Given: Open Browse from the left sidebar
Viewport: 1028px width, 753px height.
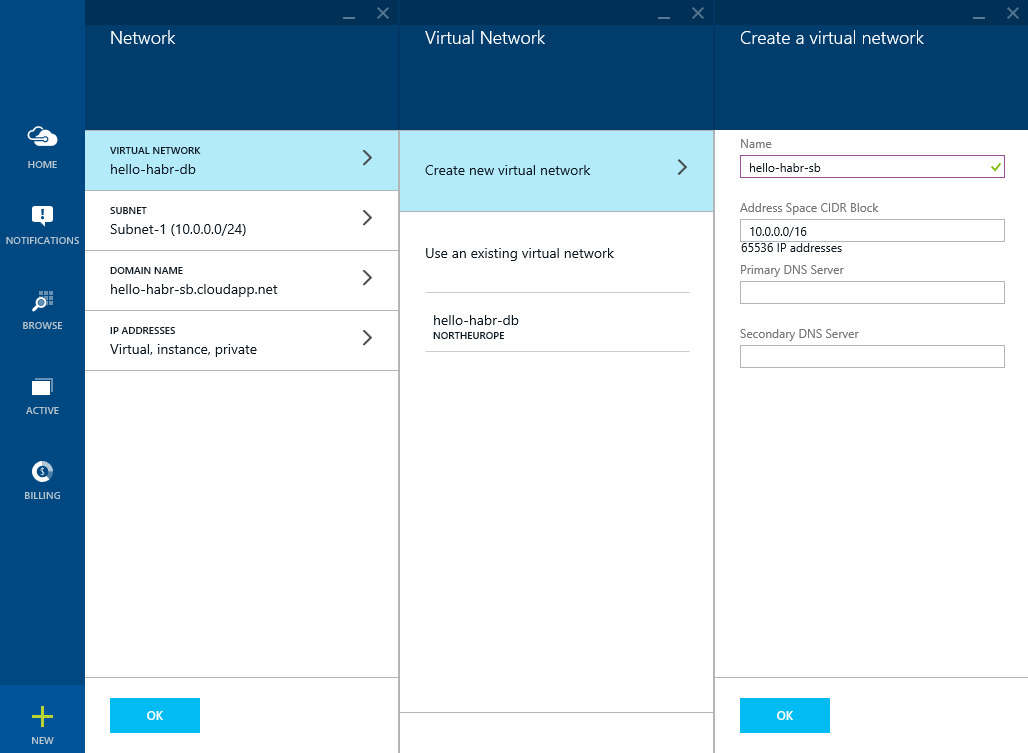Looking at the screenshot, I should click(x=41, y=307).
